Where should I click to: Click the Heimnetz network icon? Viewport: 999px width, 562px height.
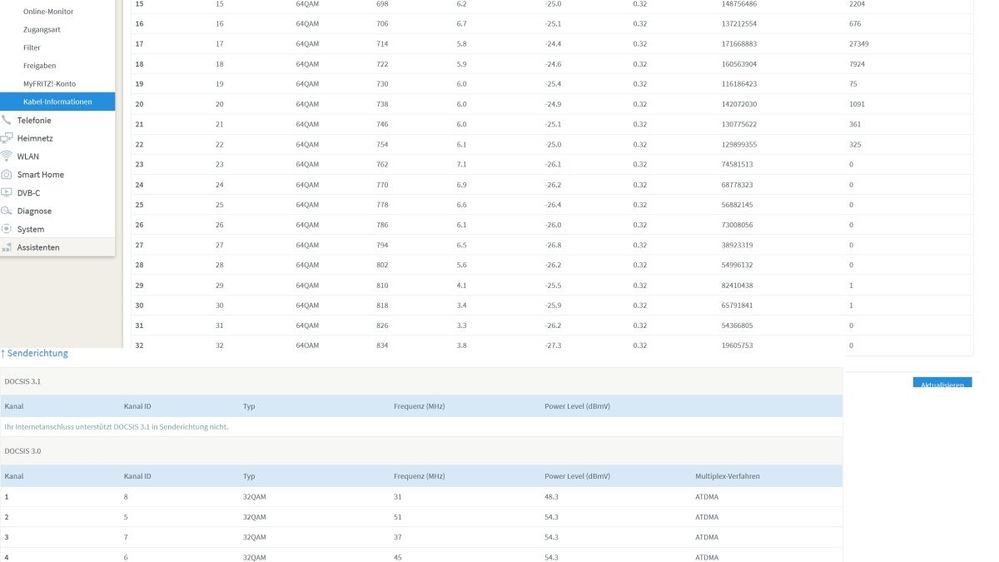coord(6,138)
